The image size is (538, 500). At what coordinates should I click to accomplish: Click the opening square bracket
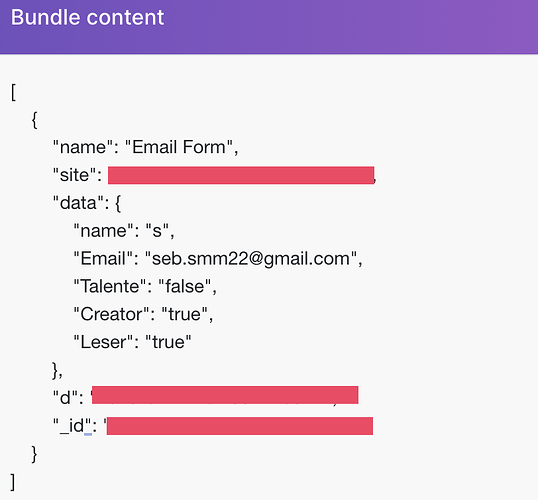13,92
